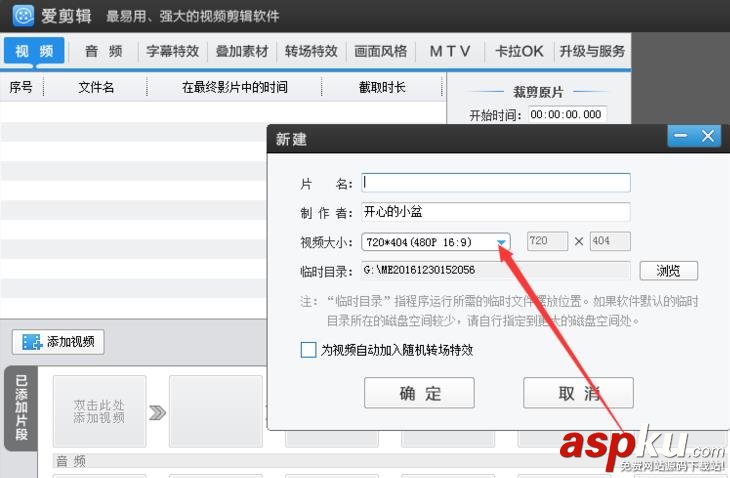Close the 新建 dialog
The height and width of the screenshot is (478, 730).
(708, 136)
